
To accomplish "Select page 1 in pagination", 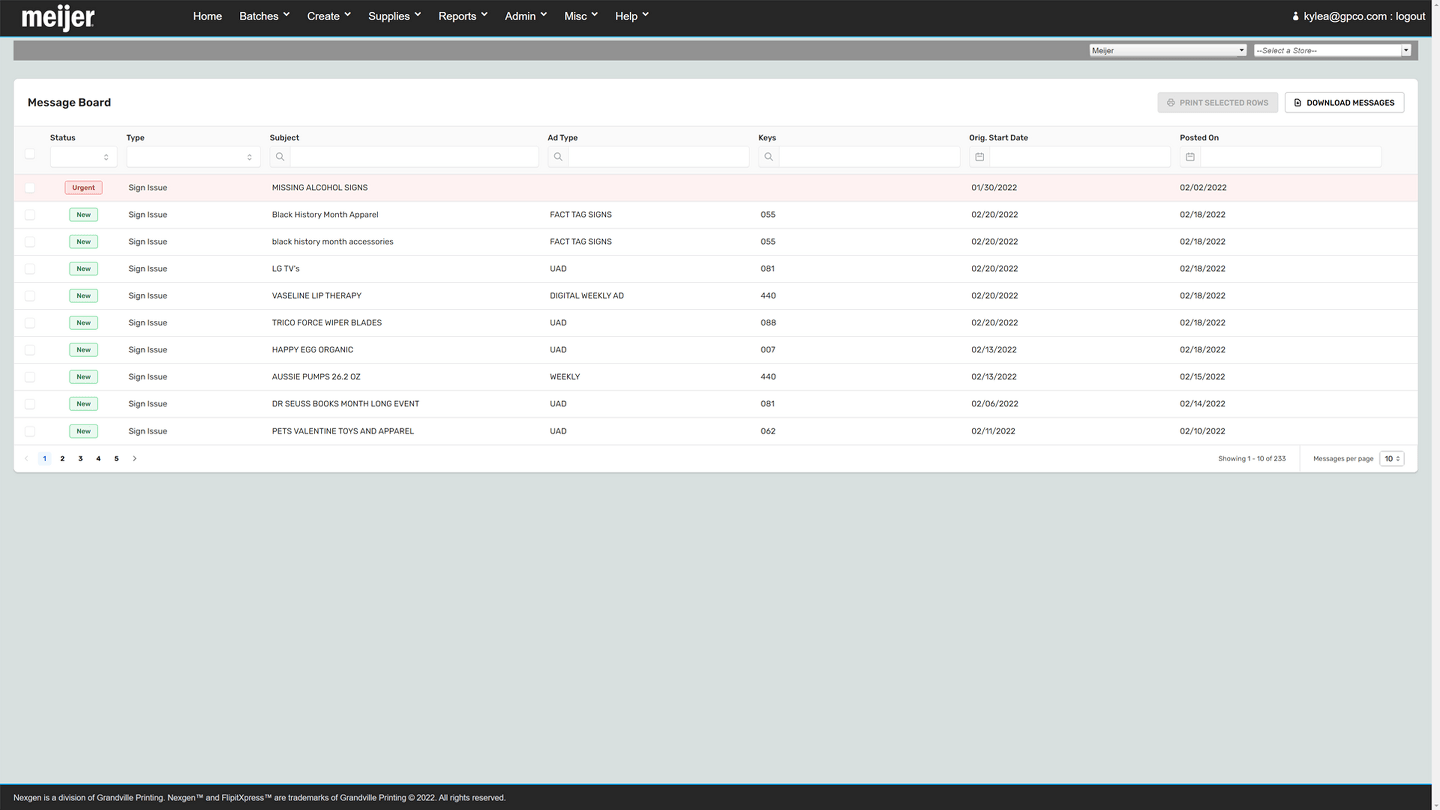I will (45, 459).
